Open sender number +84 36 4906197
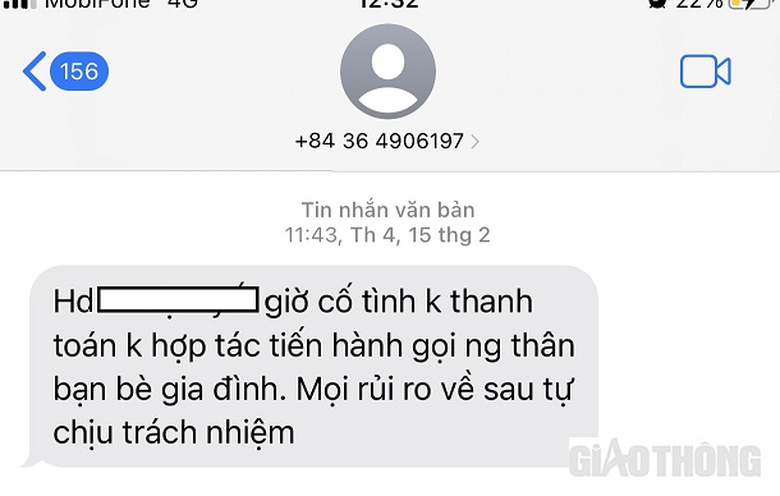 pyautogui.click(x=380, y=141)
